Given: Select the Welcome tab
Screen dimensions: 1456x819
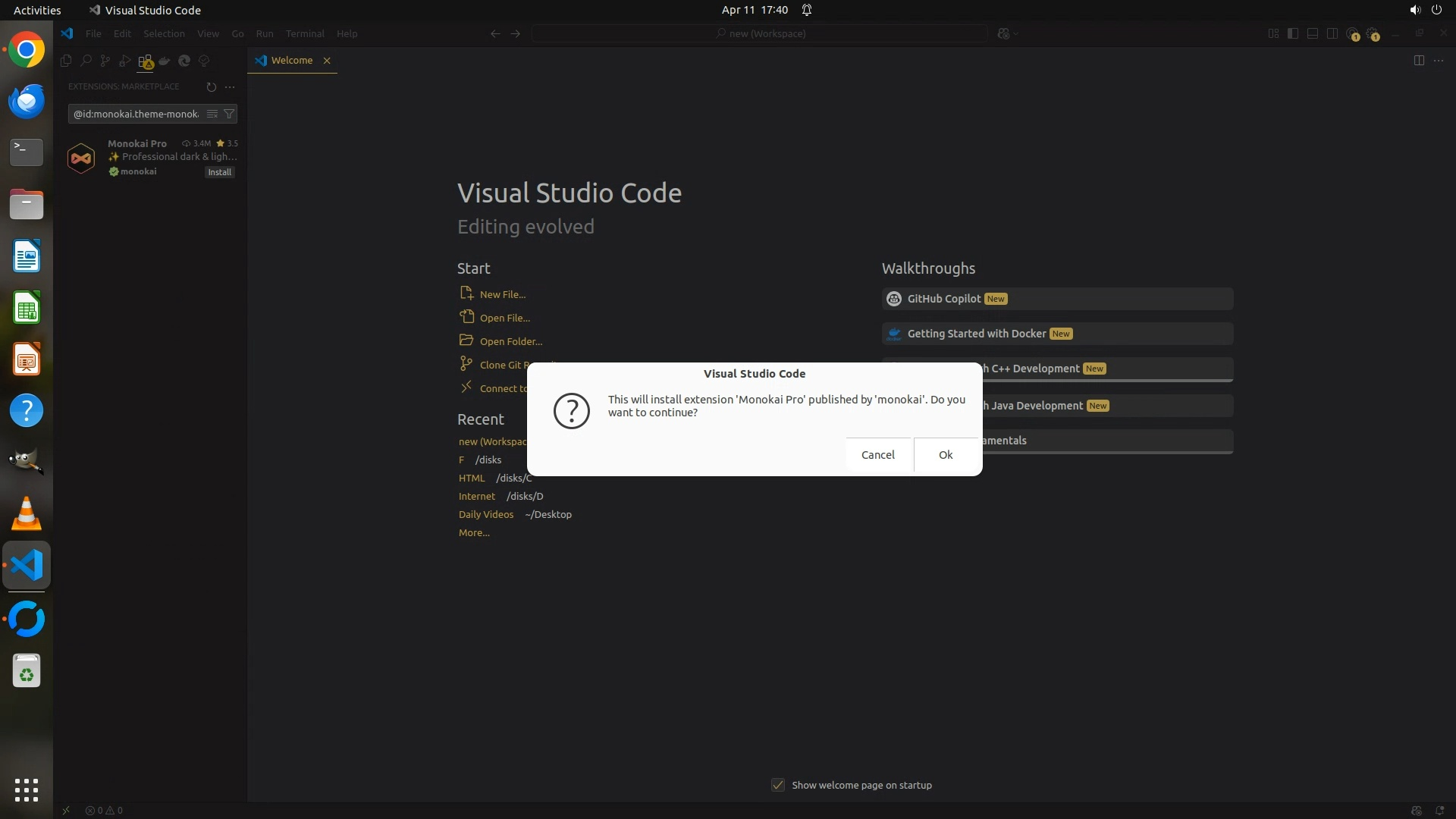Looking at the screenshot, I should click(x=291, y=61).
